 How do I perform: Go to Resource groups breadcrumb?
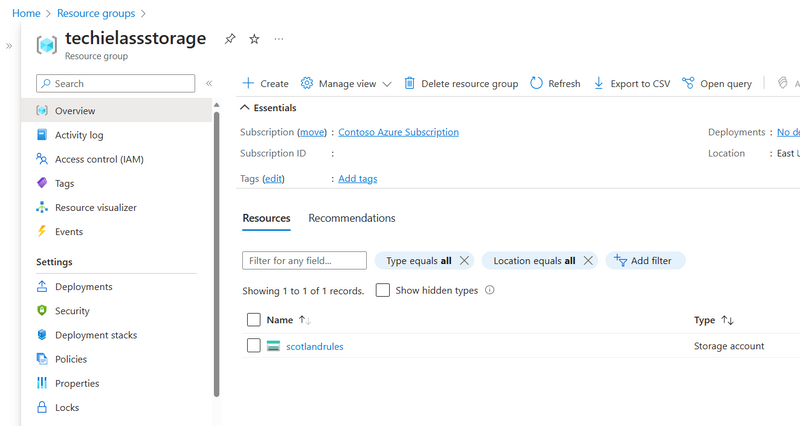pos(96,13)
